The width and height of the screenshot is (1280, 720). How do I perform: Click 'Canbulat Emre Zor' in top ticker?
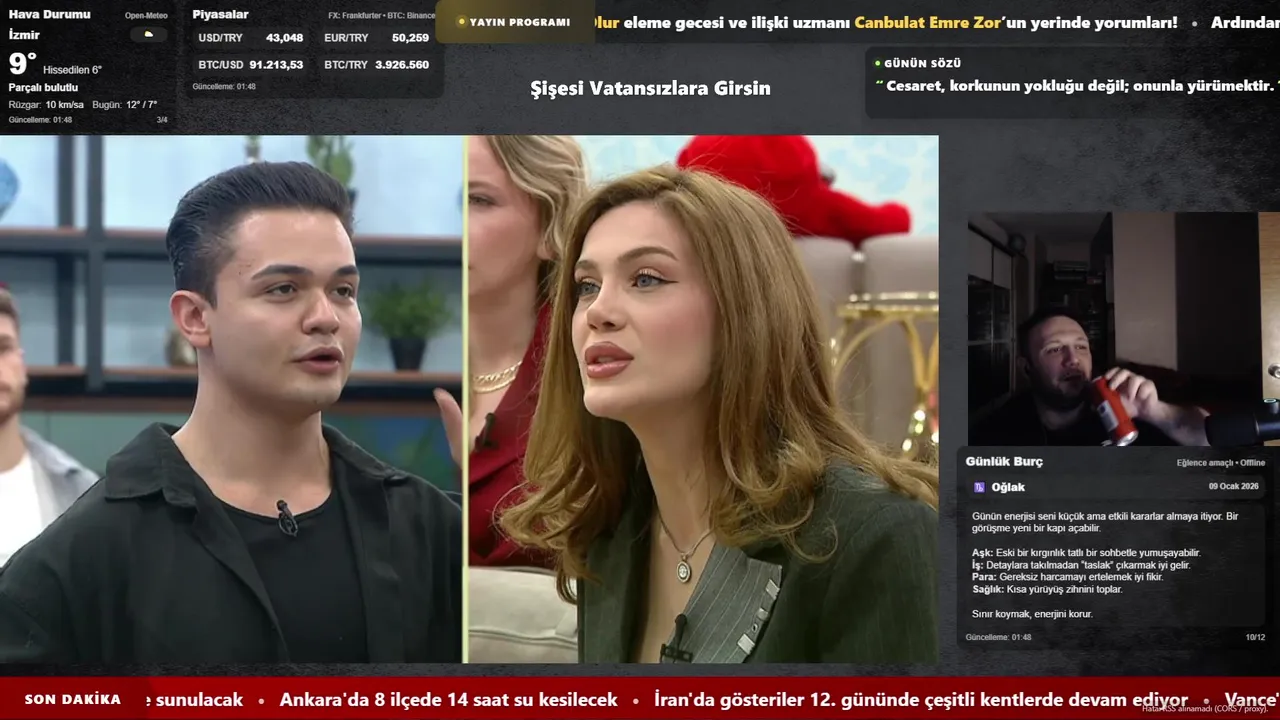tap(927, 22)
